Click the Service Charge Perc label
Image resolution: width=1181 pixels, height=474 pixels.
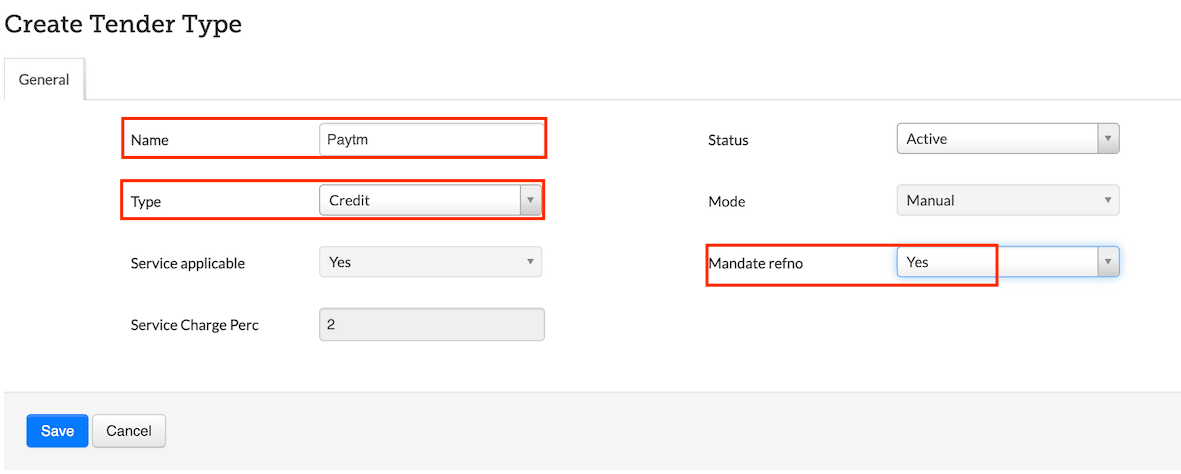(194, 325)
